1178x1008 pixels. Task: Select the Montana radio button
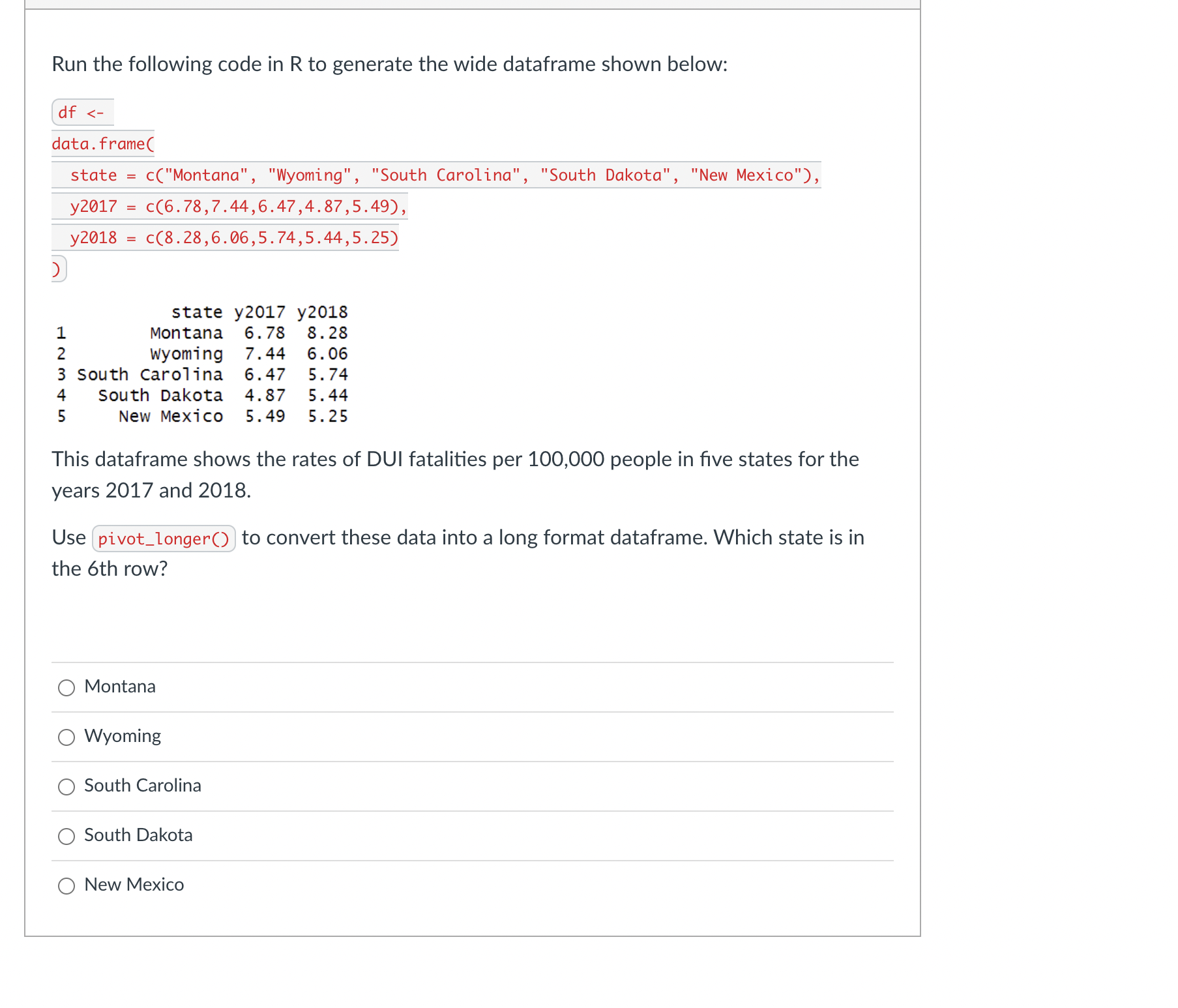pos(66,687)
